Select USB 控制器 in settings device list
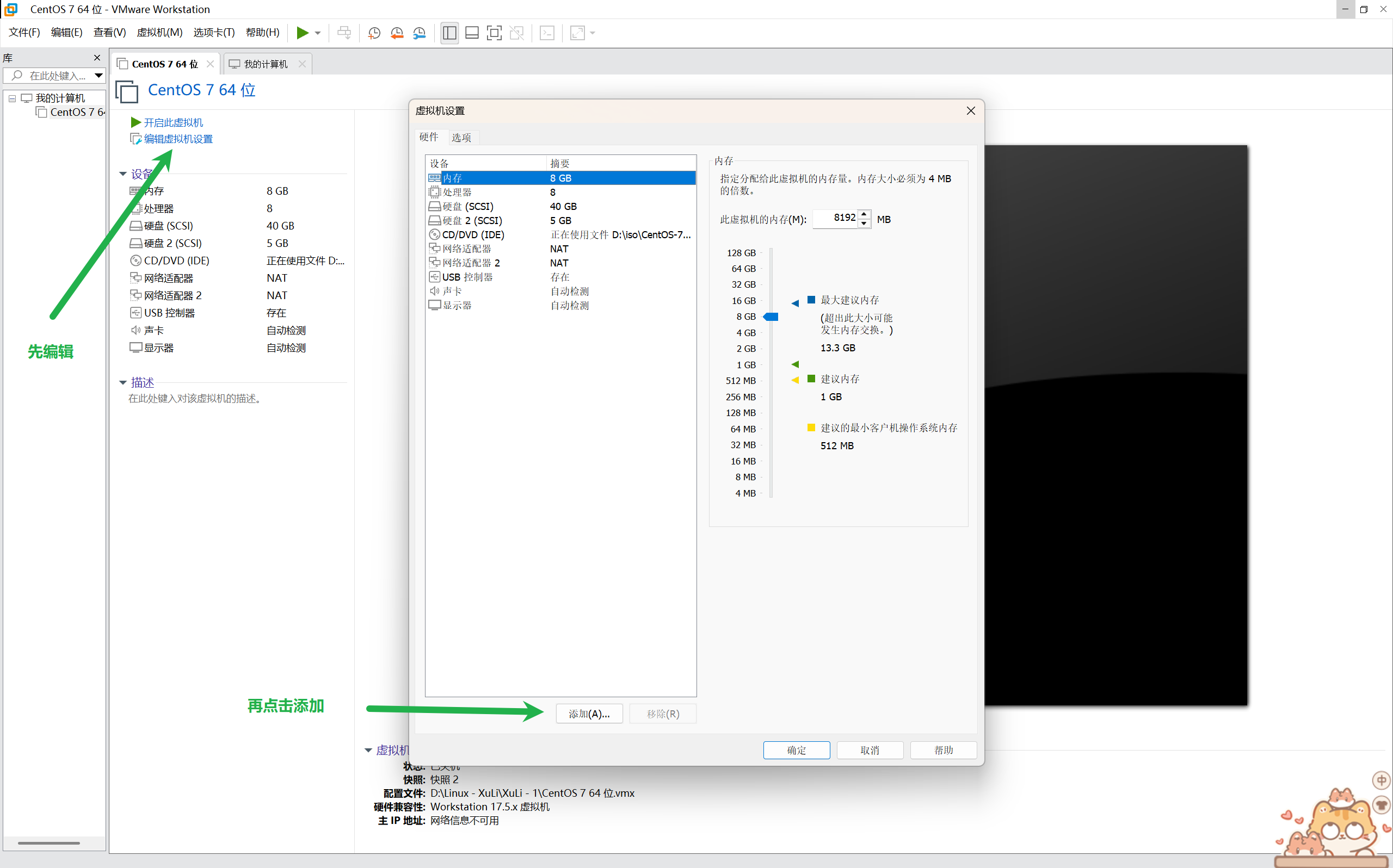Image resolution: width=1393 pixels, height=868 pixels. tap(467, 277)
